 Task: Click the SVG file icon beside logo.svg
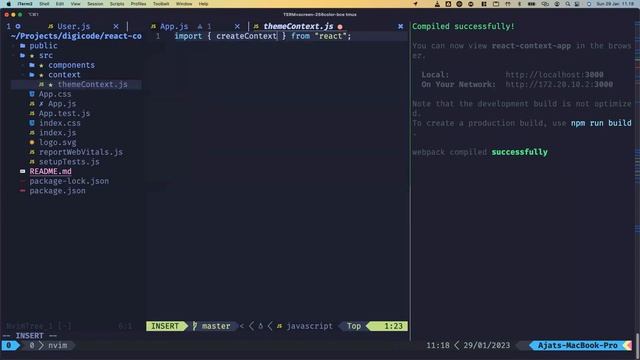point(32,142)
